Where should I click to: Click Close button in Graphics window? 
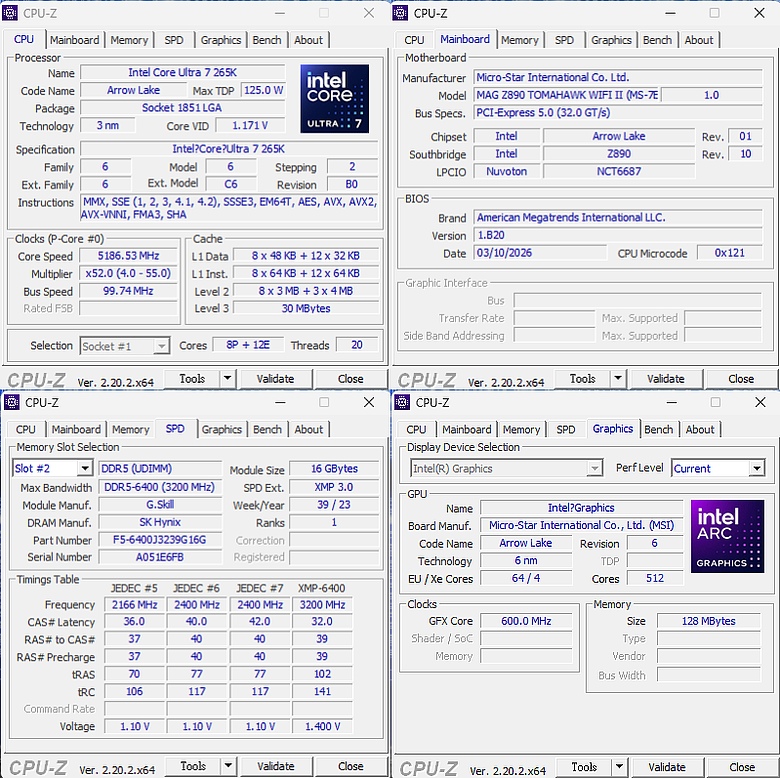(x=742, y=767)
